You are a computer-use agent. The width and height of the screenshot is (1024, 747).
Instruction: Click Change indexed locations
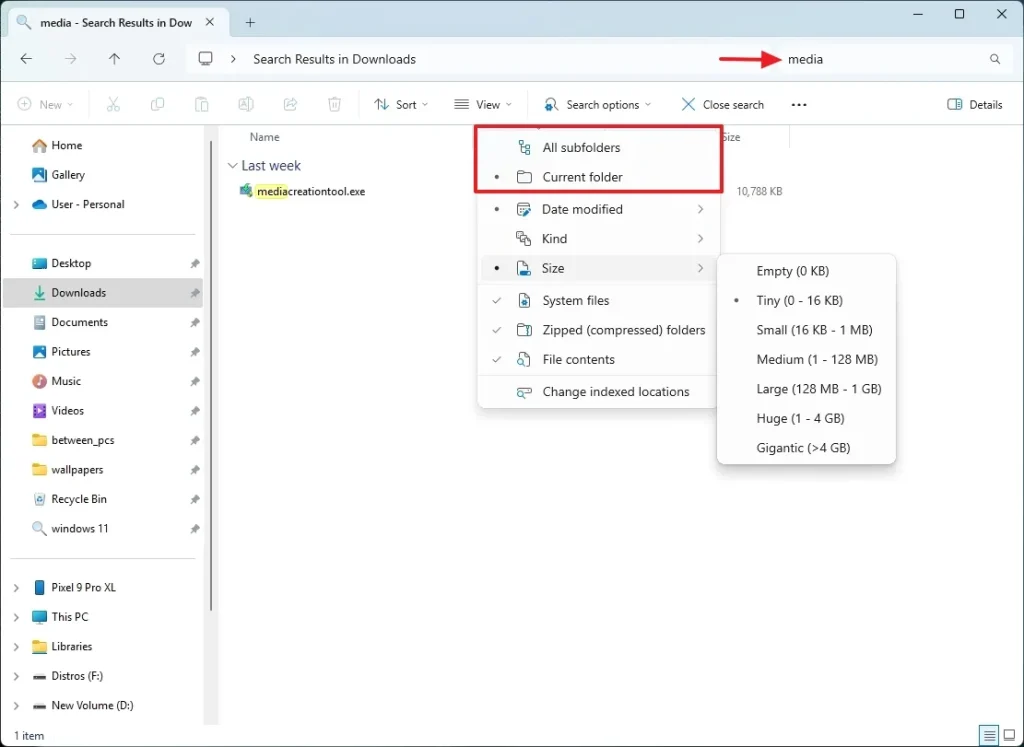coord(598,392)
